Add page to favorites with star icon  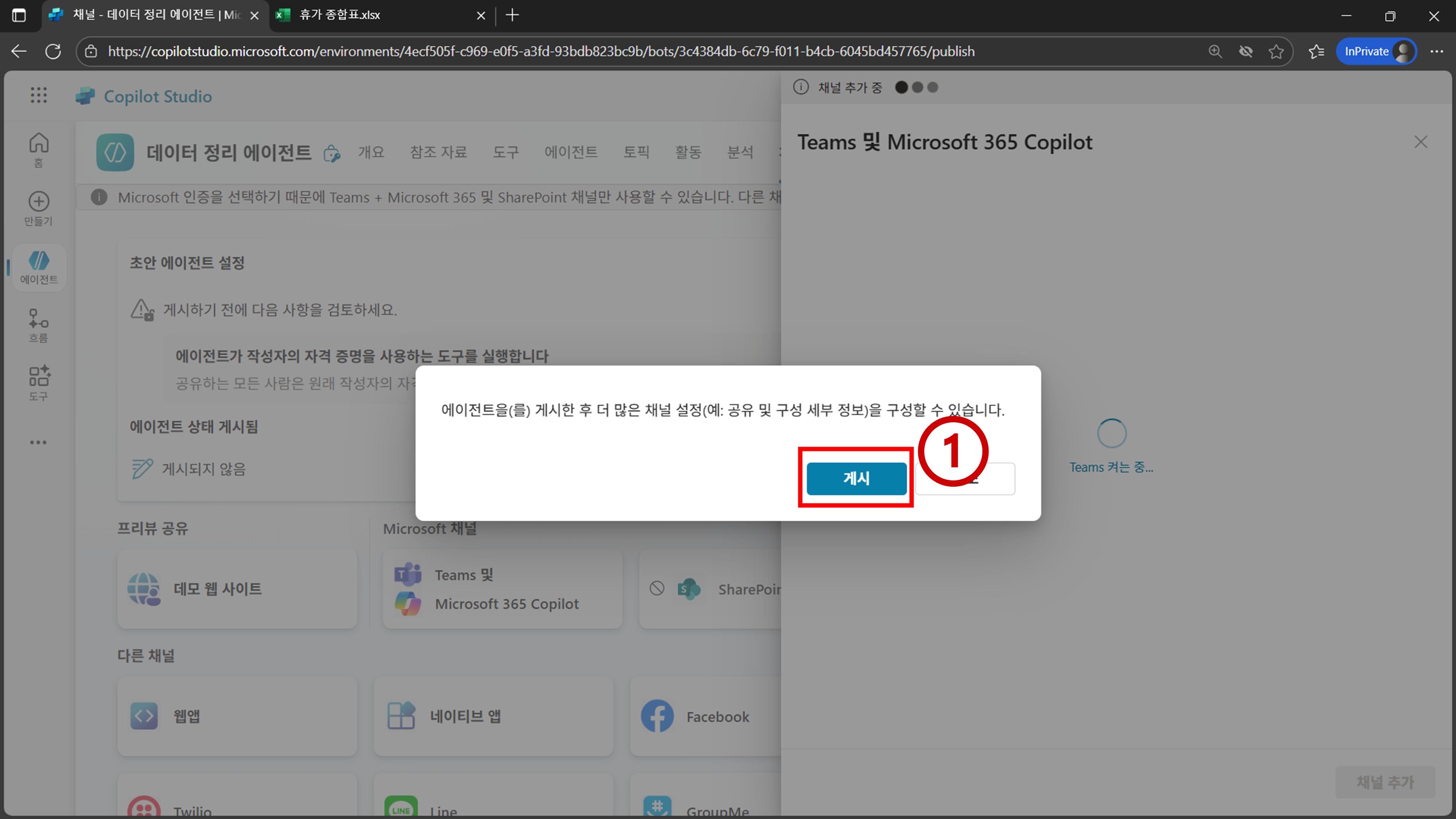tap(1276, 51)
